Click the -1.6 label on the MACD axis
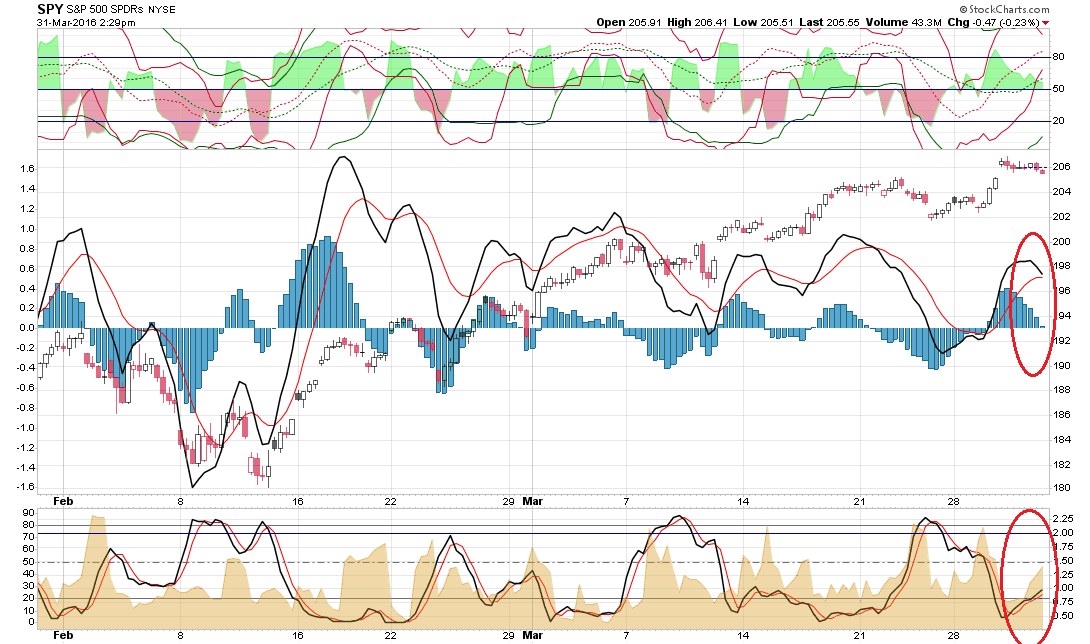 [26, 488]
